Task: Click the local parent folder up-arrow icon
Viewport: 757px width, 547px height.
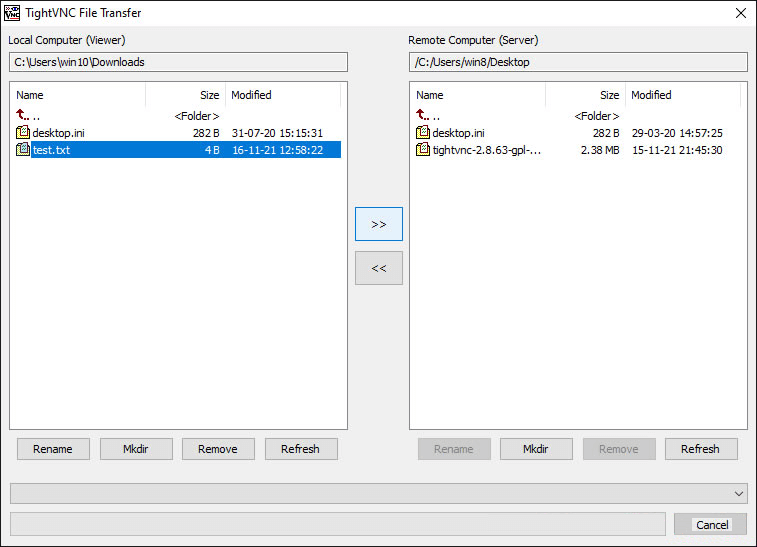Action: pyautogui.click(x=23, y=115)
